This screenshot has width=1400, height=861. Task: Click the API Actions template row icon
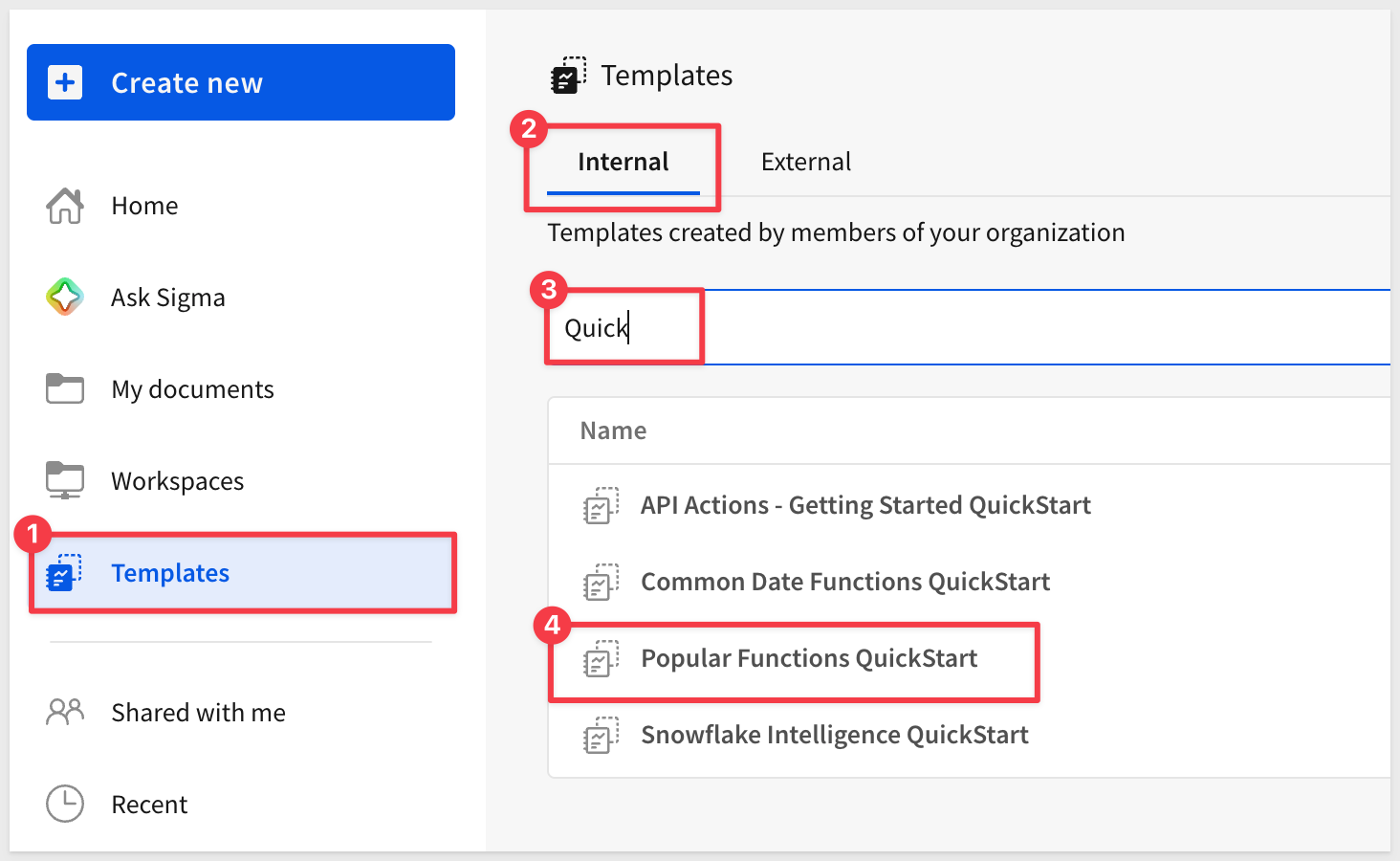601,505
